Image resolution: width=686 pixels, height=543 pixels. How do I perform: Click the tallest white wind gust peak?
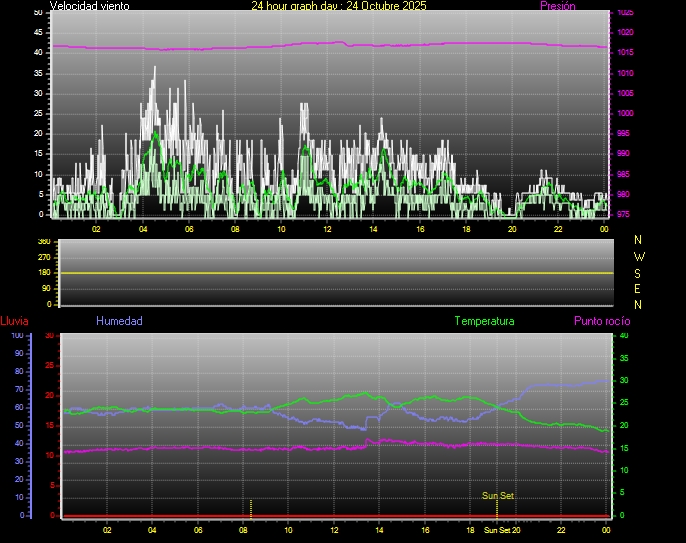[x=154, y=68]
